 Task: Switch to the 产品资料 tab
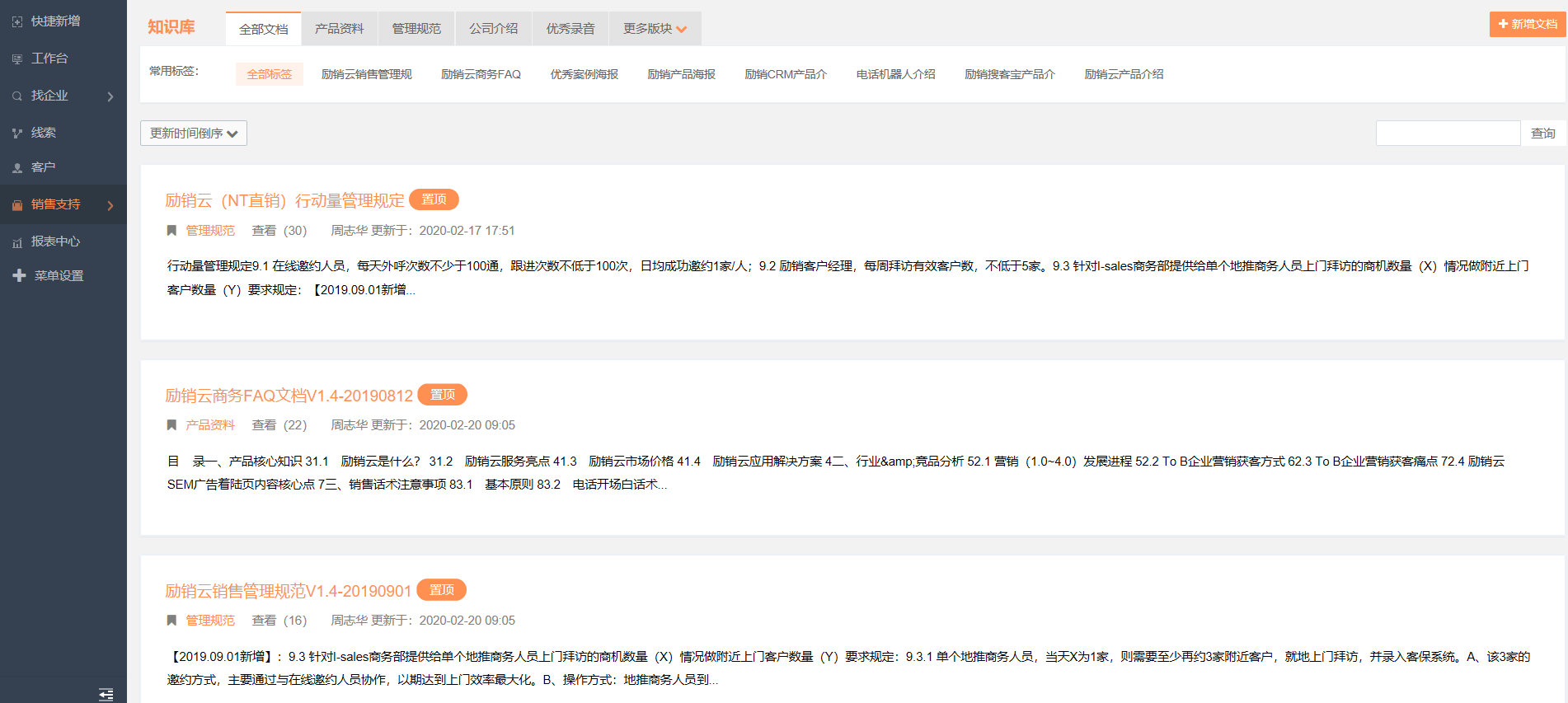[339, 29]
